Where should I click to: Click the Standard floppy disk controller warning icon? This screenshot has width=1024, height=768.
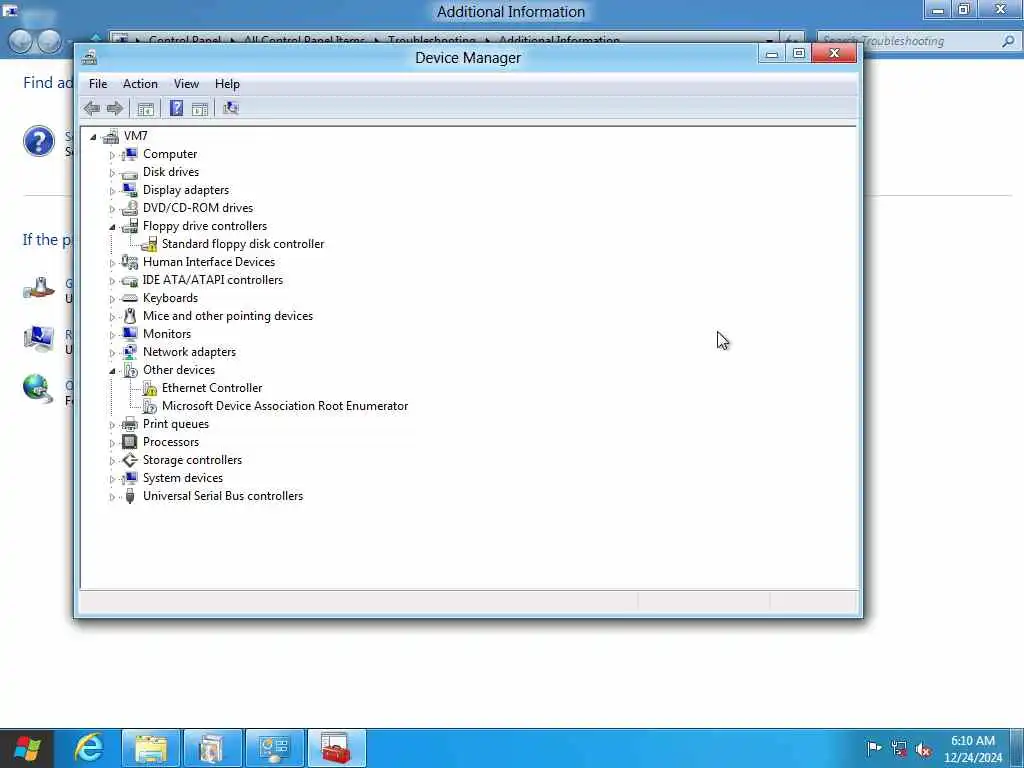149,244
